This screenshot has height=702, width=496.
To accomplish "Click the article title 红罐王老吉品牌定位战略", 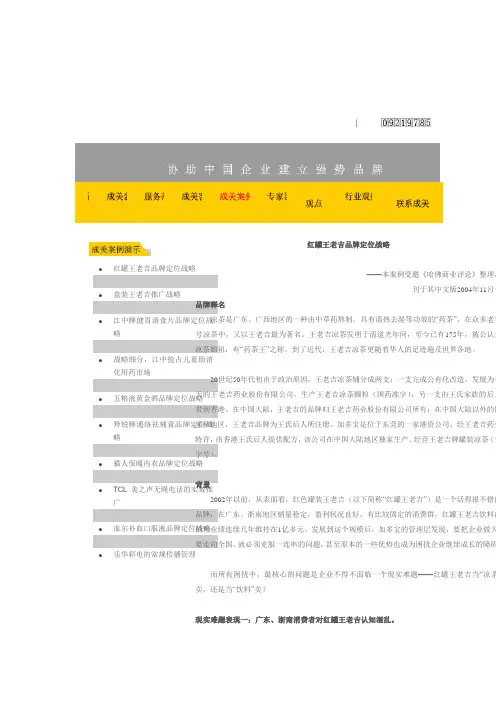I will point(348,245).
